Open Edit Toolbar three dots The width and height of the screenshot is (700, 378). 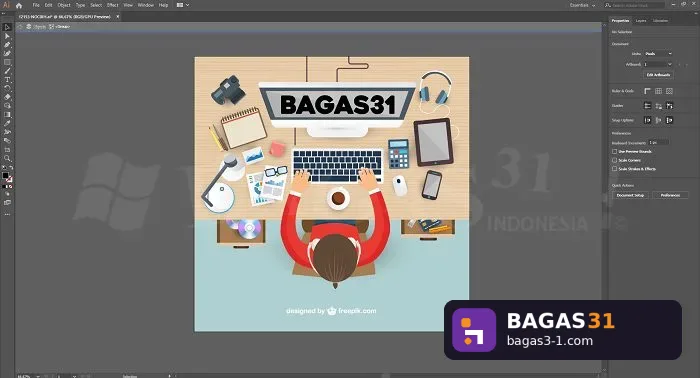(x=7, y=214)
